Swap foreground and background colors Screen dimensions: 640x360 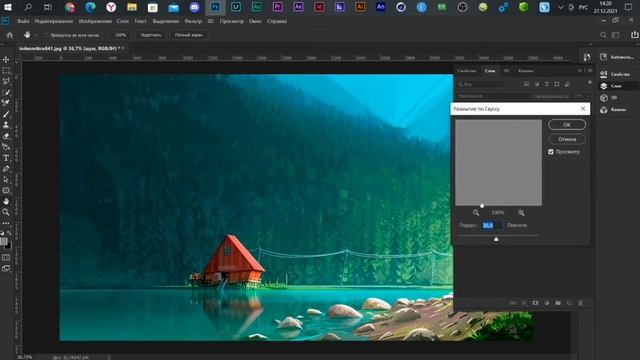coord(9,233)
